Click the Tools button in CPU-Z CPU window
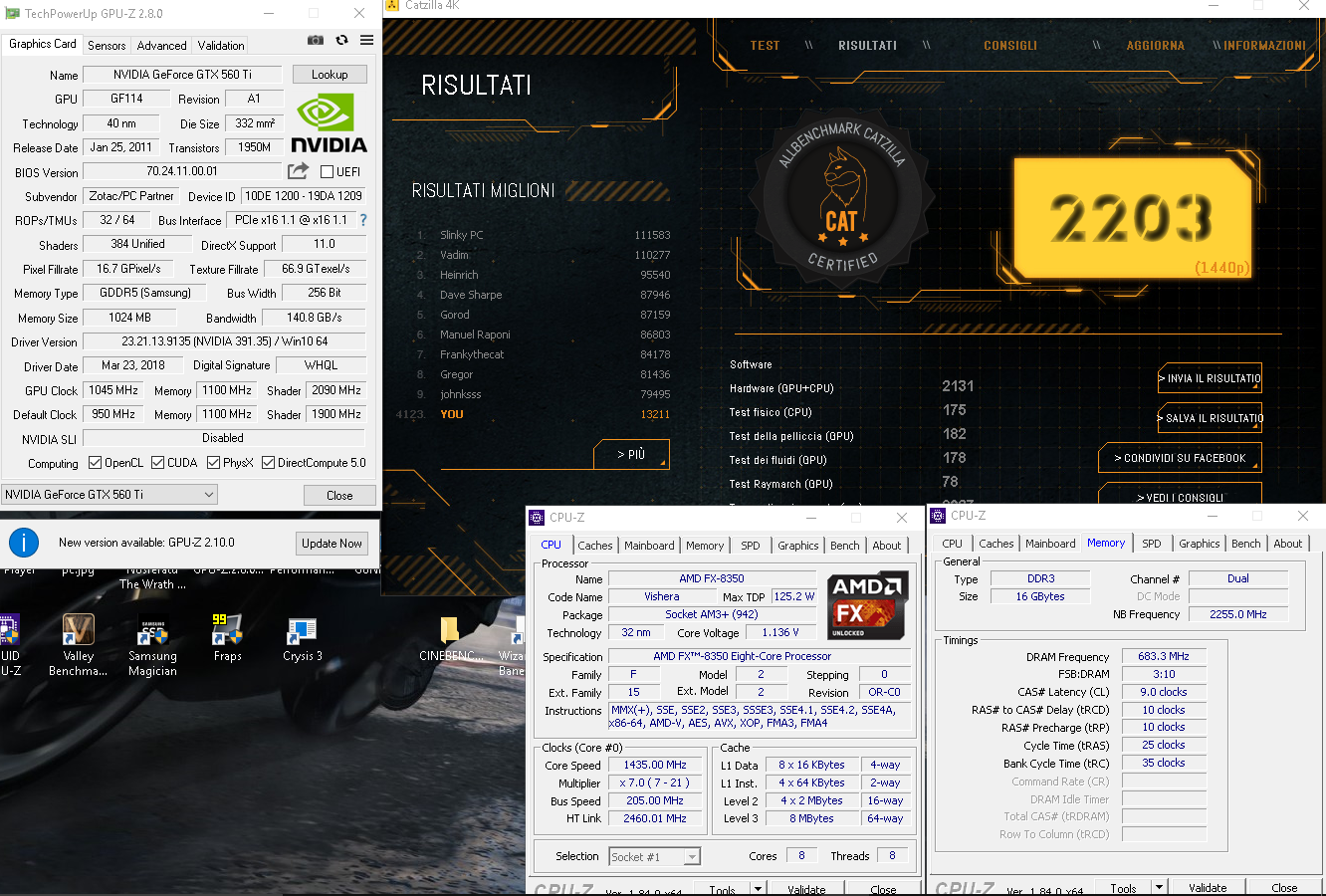The width and height of the screenshot is (1326, 896). click(723, 889)
